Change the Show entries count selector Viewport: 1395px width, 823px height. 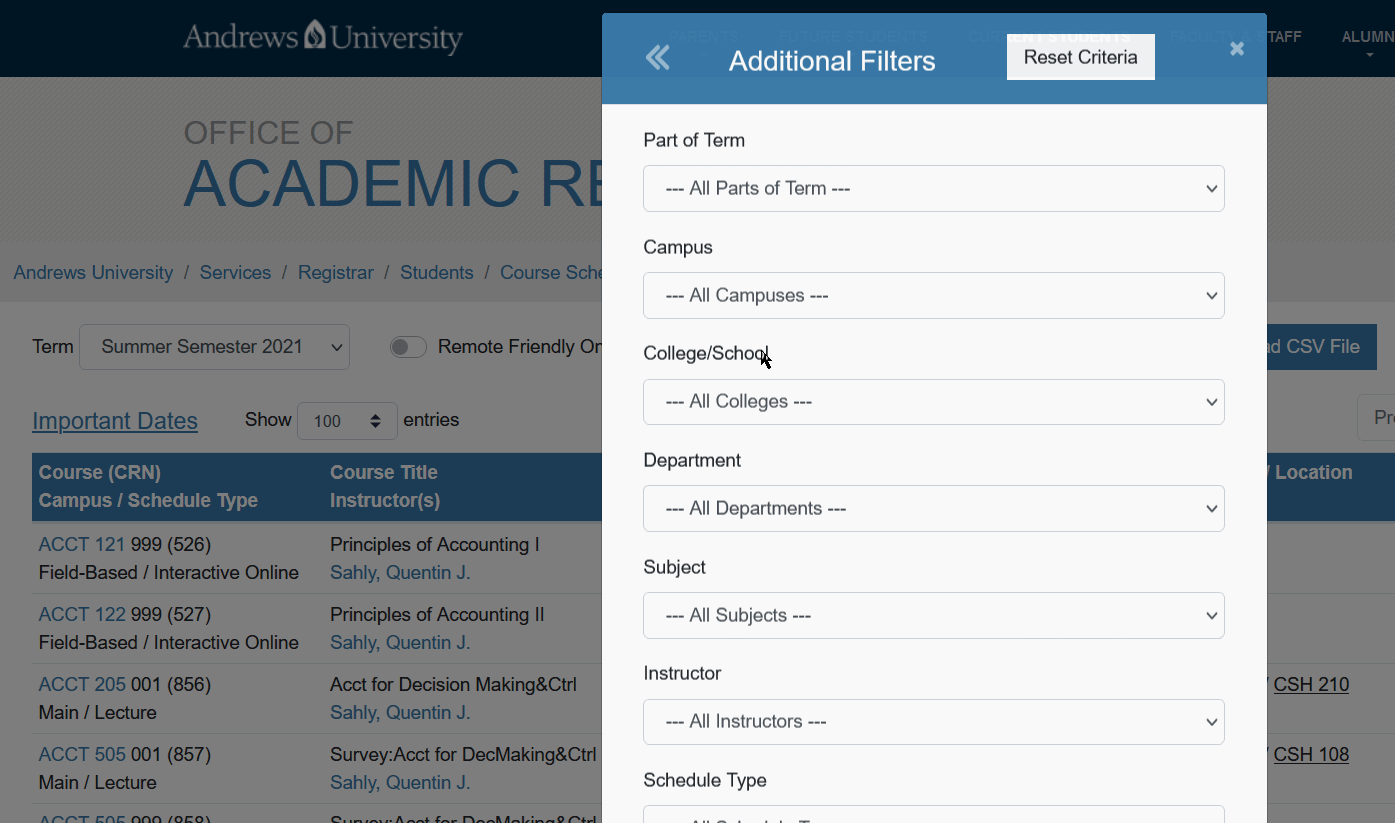coord(347,421)
